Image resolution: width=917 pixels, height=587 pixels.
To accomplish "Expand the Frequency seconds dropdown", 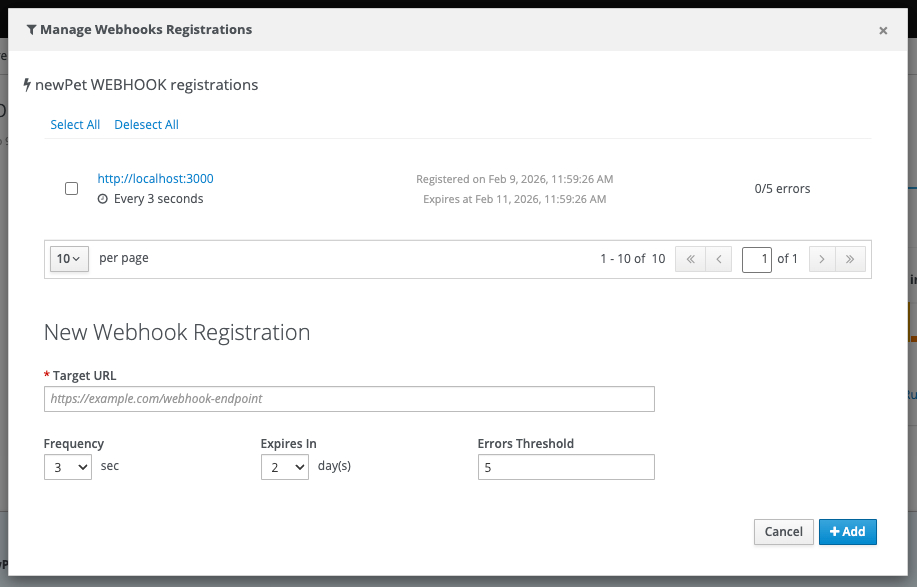I will [68, 467].
